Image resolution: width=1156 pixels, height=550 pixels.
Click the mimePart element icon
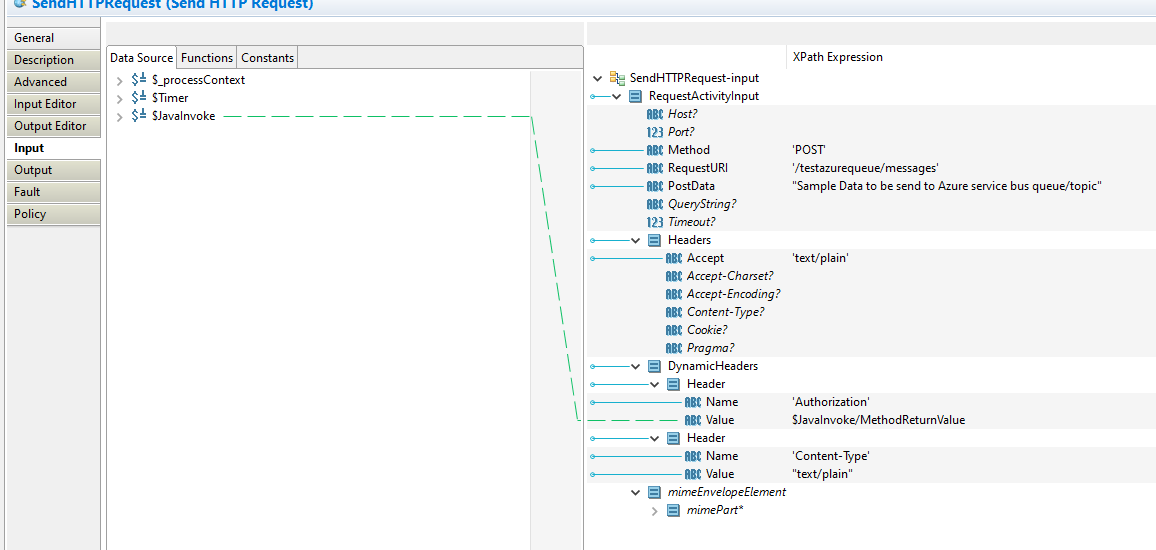[x=674, y=510]
